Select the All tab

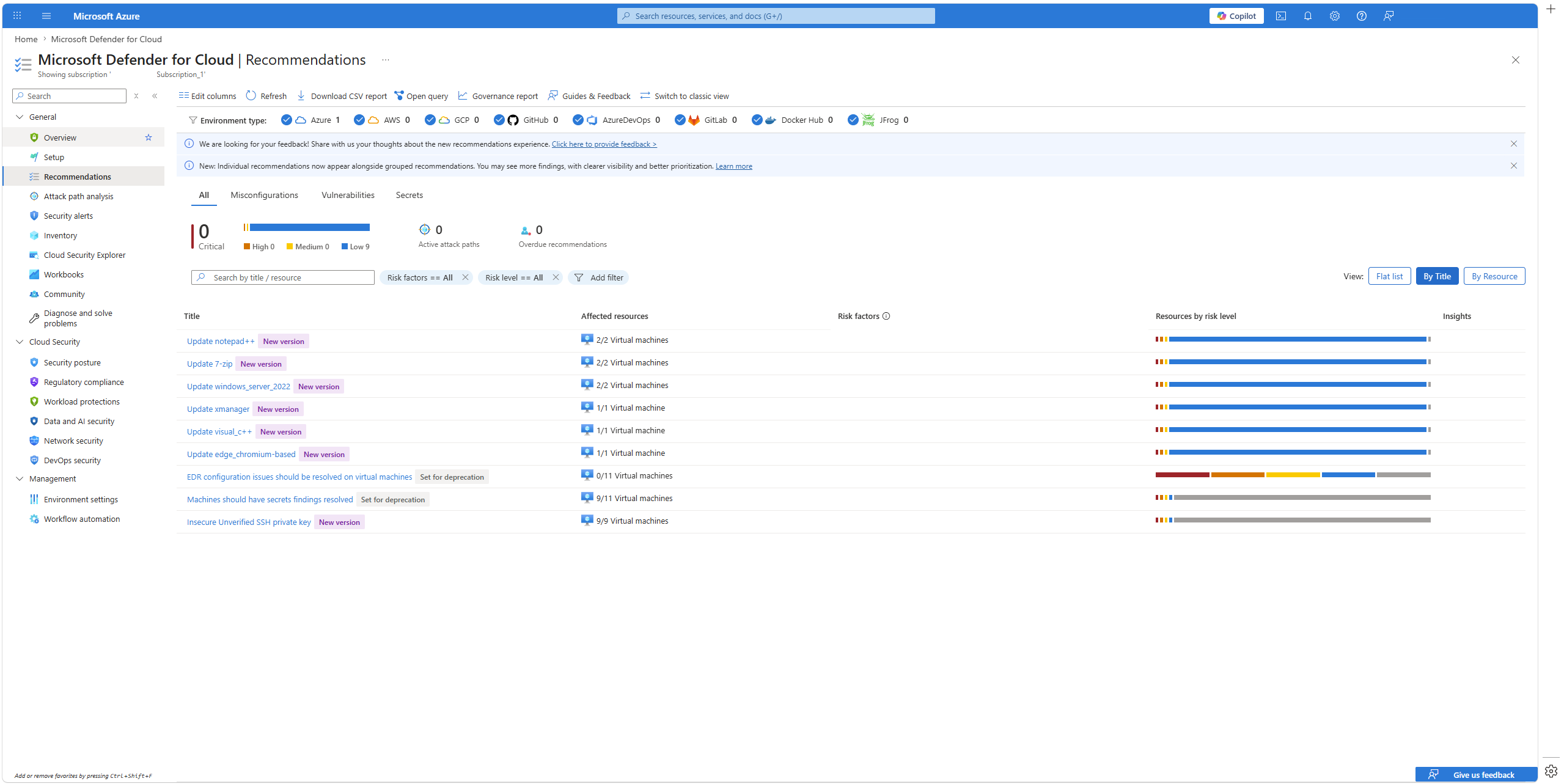pos(204,196)
